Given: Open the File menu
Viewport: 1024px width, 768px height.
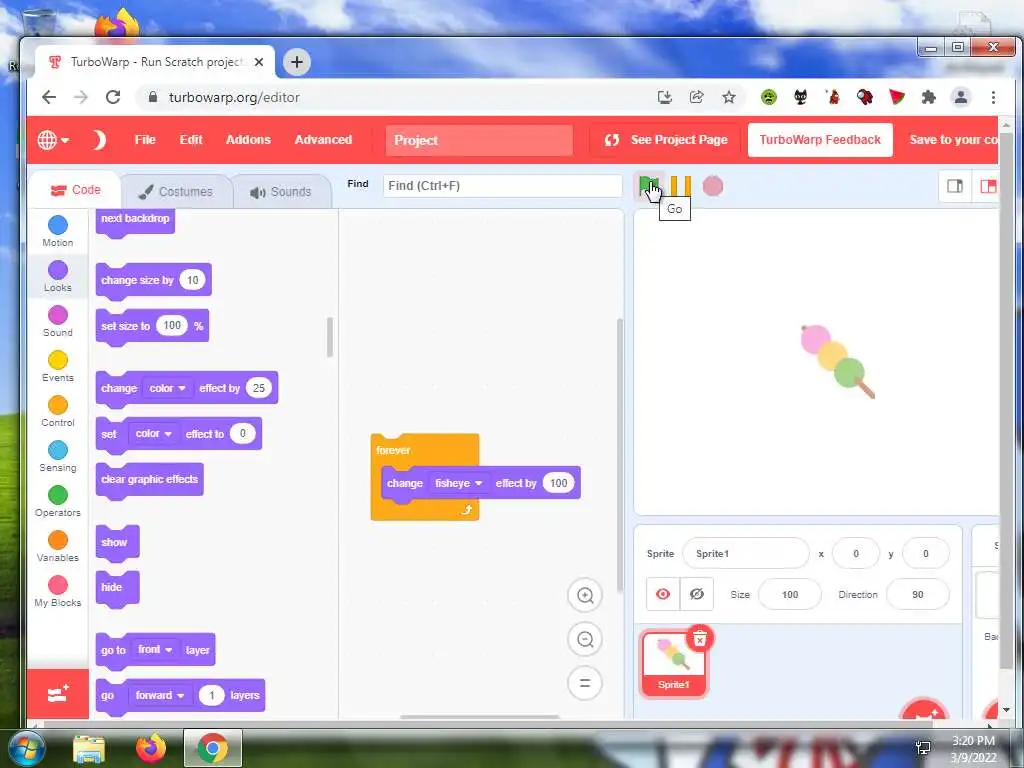Looking at the screenshot, I should coord(145,140).
